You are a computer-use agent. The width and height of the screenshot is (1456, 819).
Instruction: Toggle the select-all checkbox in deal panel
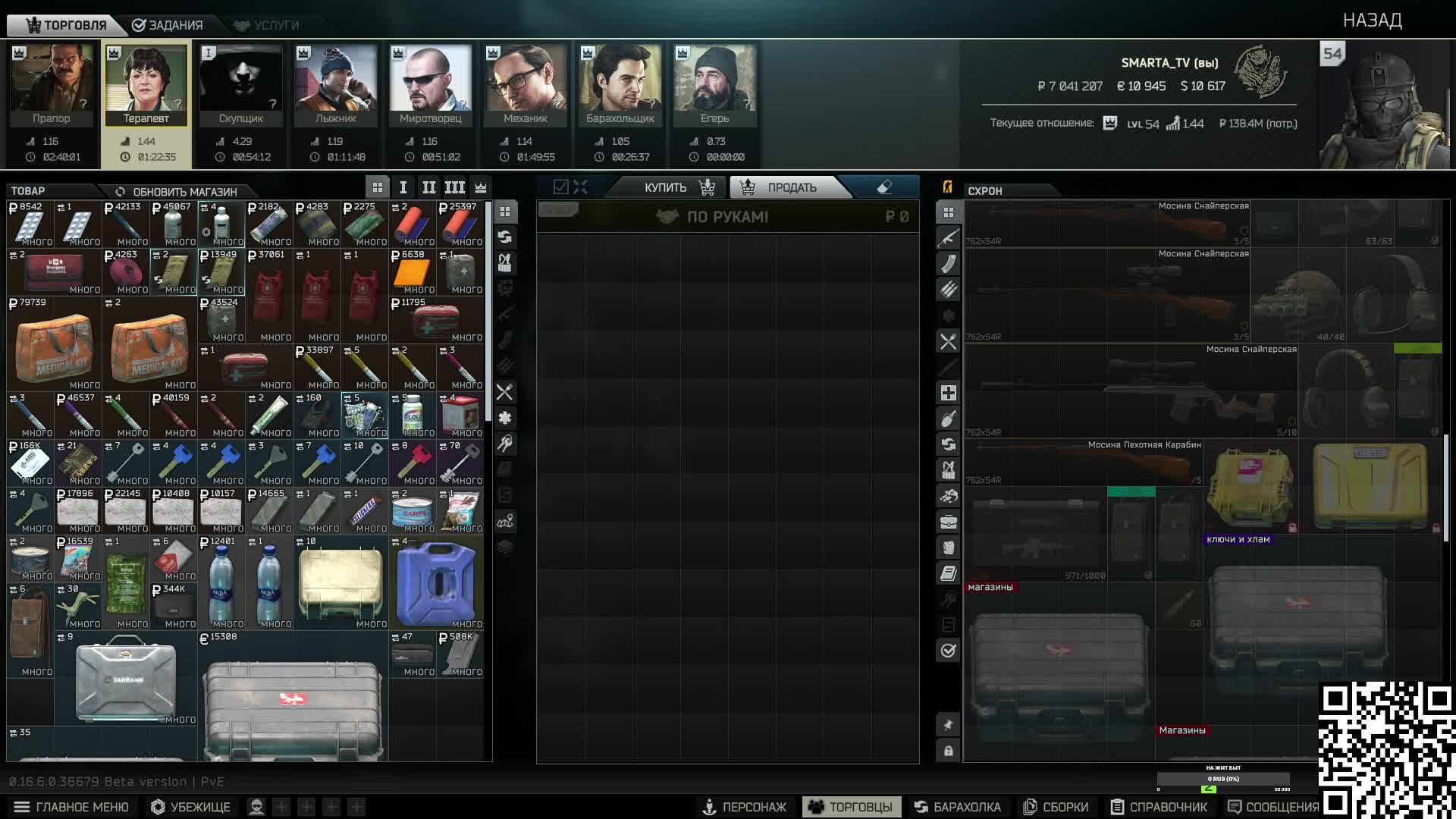click(560, 187)
